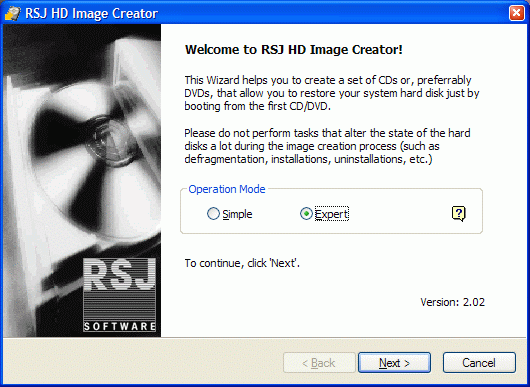Click the RSJ Software logo image
530x387 pixels.
119,295
